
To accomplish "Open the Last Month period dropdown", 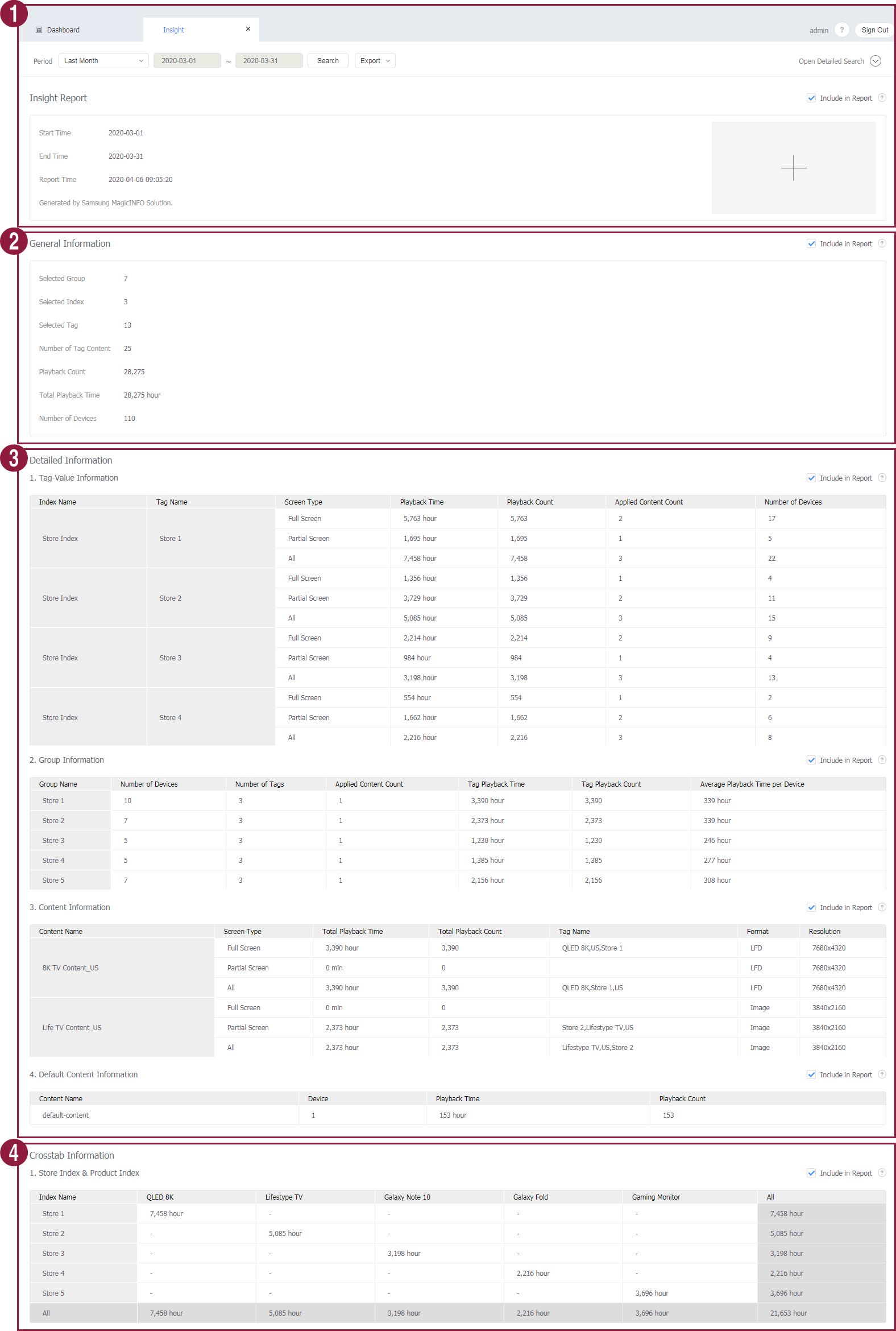I will pyautogui.click(x=103, y=61).
